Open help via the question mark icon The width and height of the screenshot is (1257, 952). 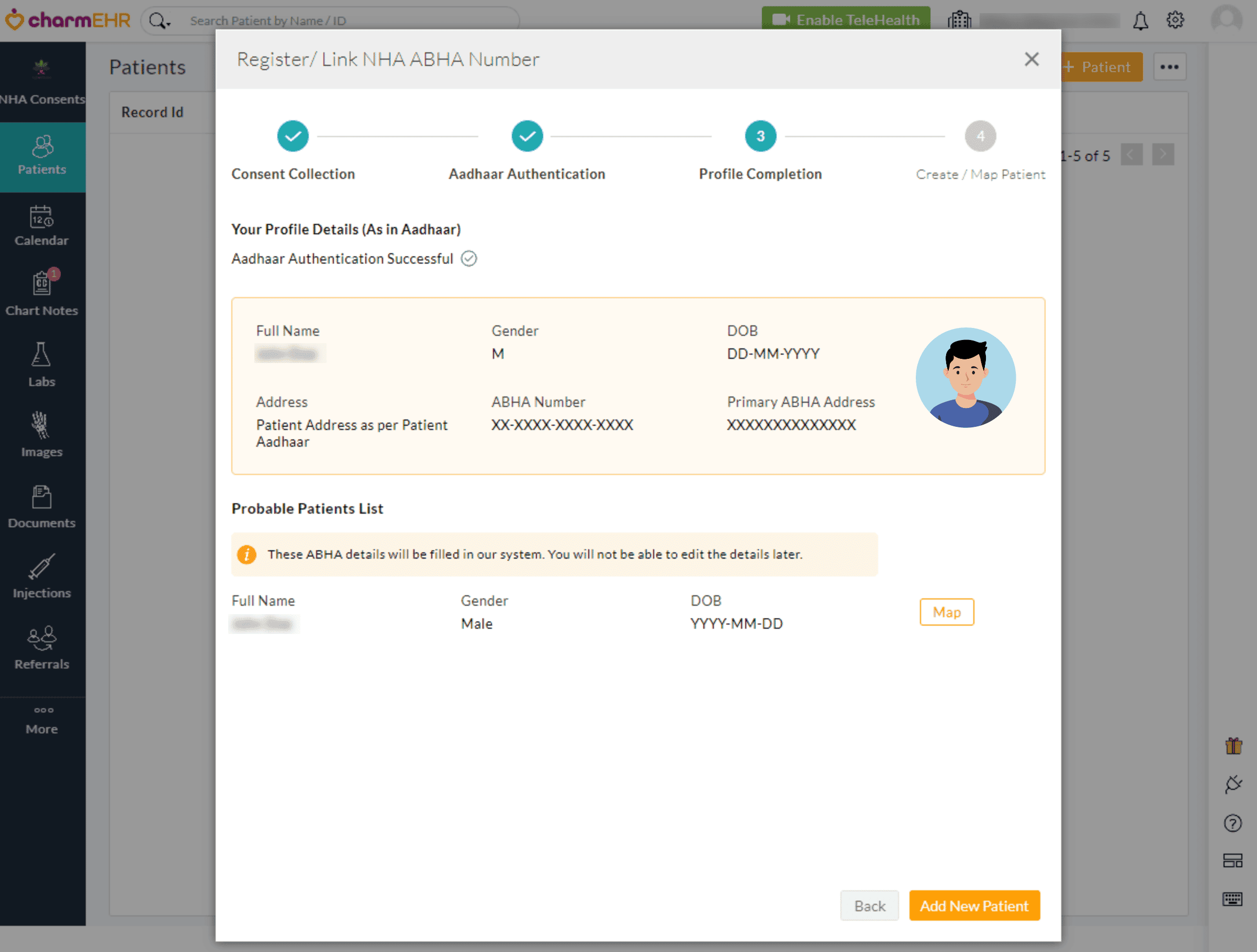(x=1233, y=822)
